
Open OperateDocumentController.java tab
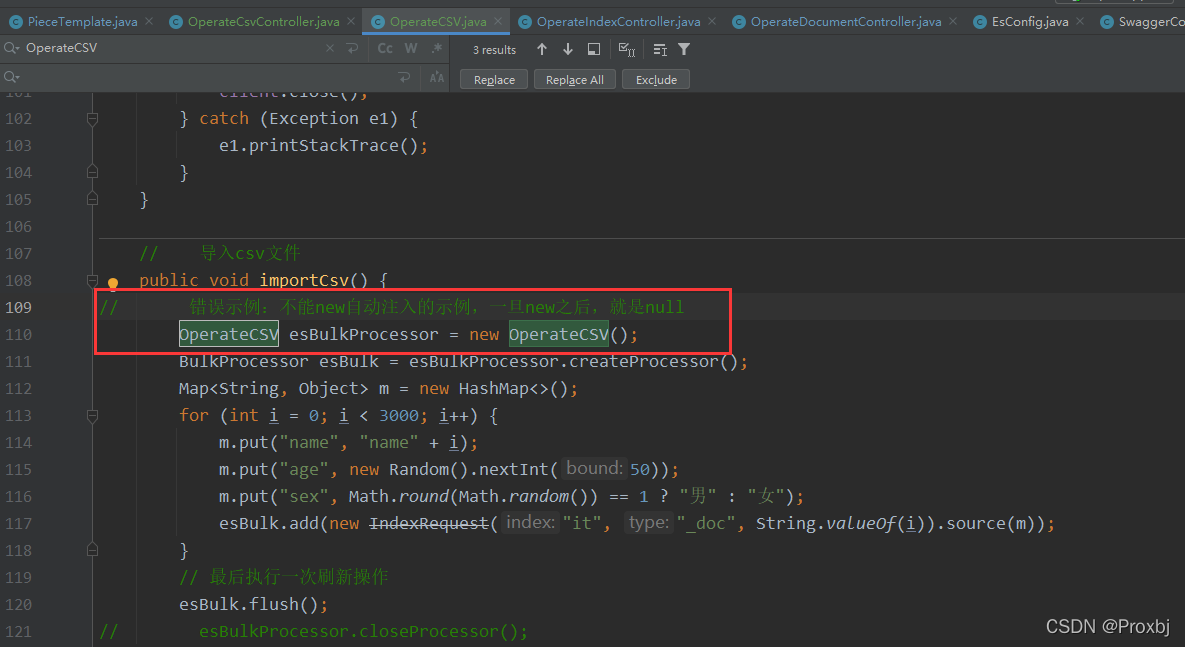846,22
